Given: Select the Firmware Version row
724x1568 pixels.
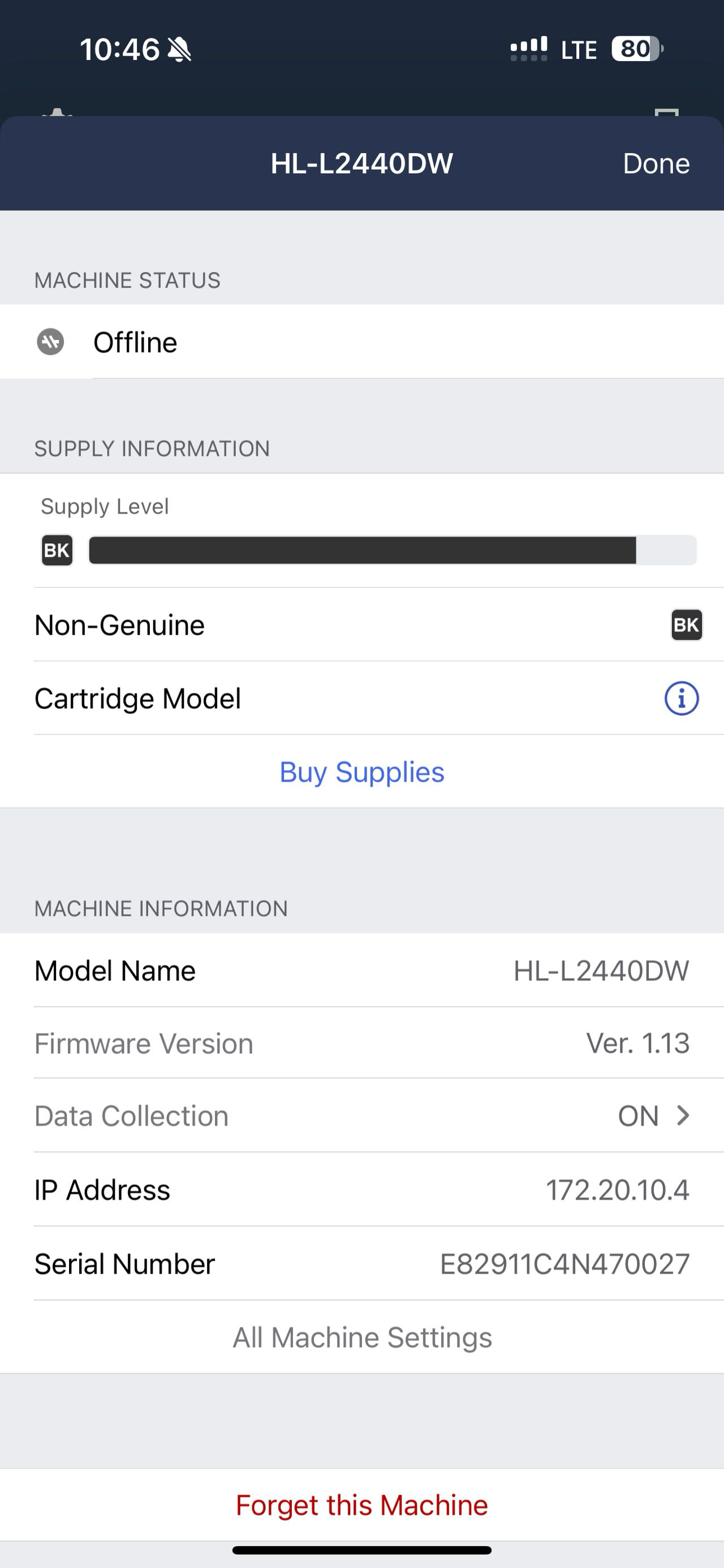Looking at the screenshot, I should [361, 1043].
